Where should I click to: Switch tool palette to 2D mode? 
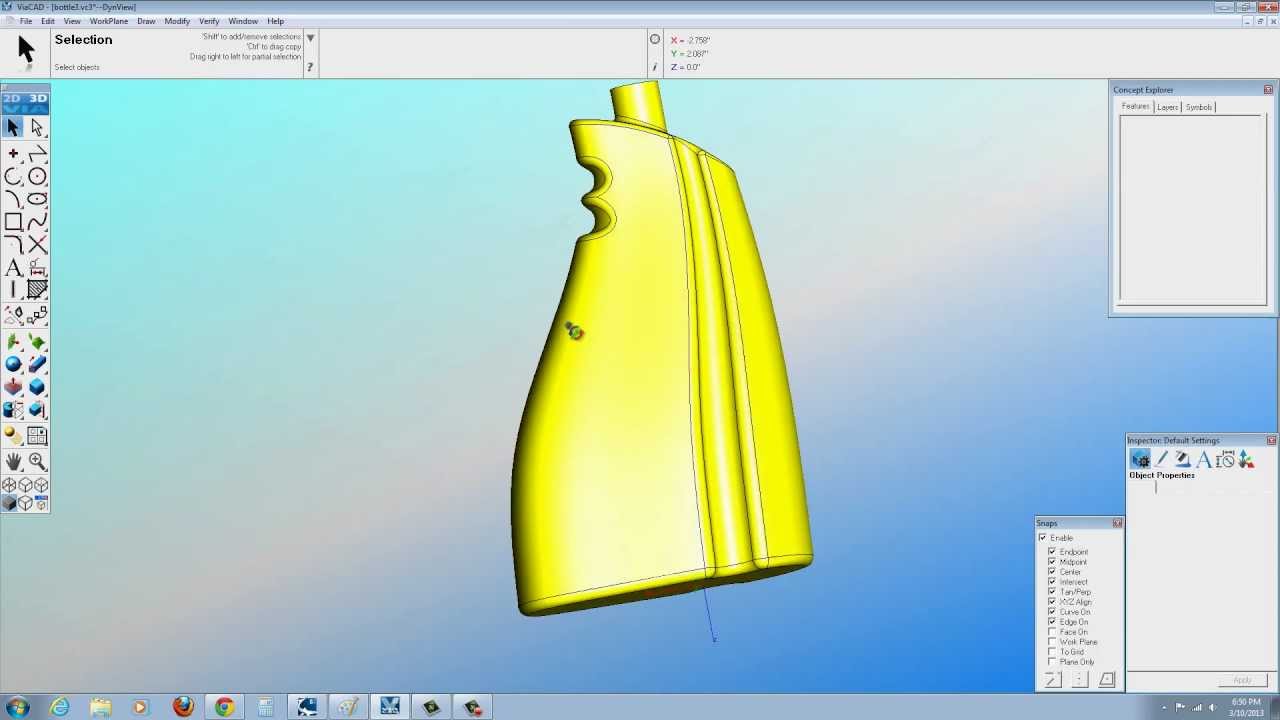click(x=12, y=98)
